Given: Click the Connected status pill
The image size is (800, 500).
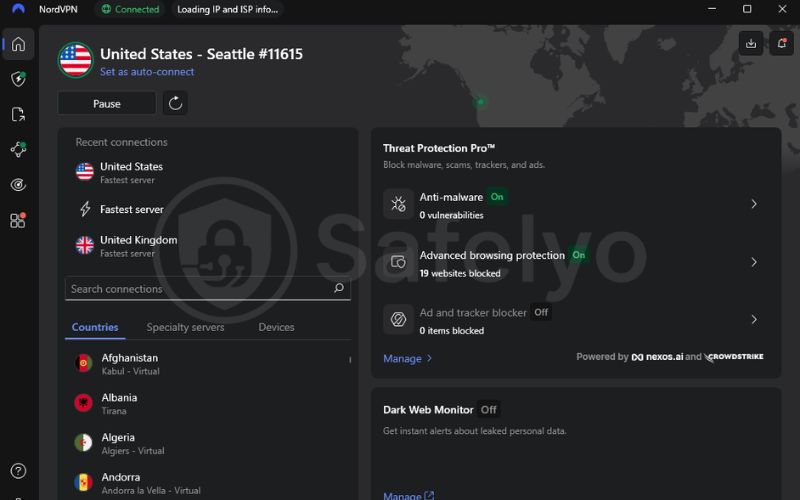Looking at the screenshot, I should point(130,9).
